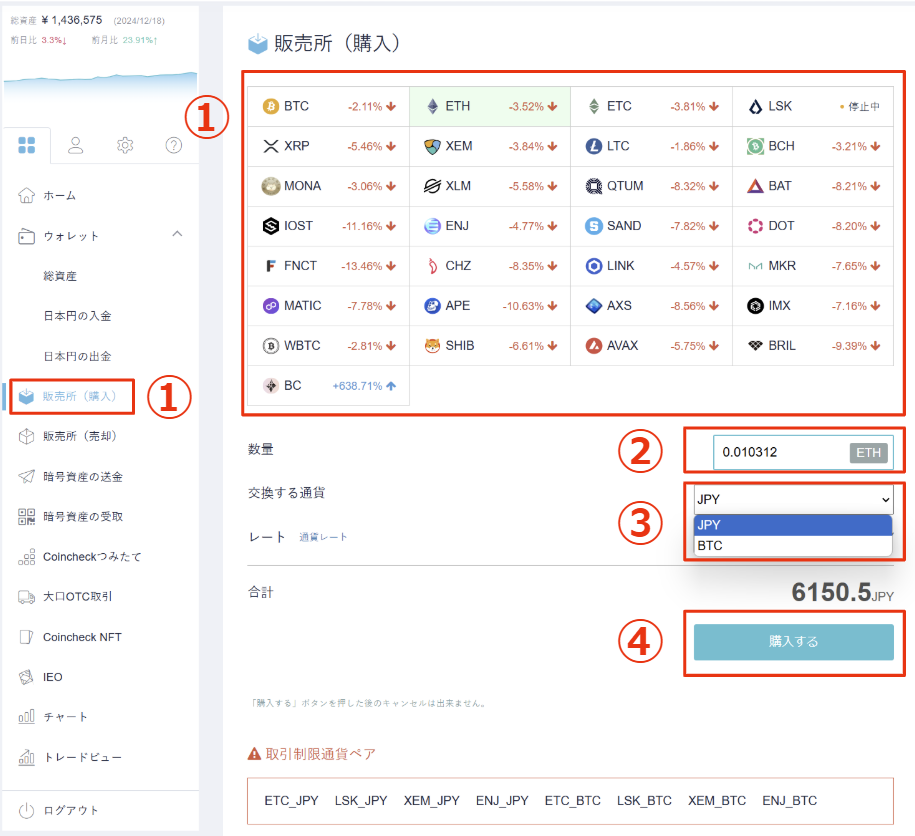The image size is (915, 836).
Task: Choose the LINK coin icon
Action: point(593,266)
